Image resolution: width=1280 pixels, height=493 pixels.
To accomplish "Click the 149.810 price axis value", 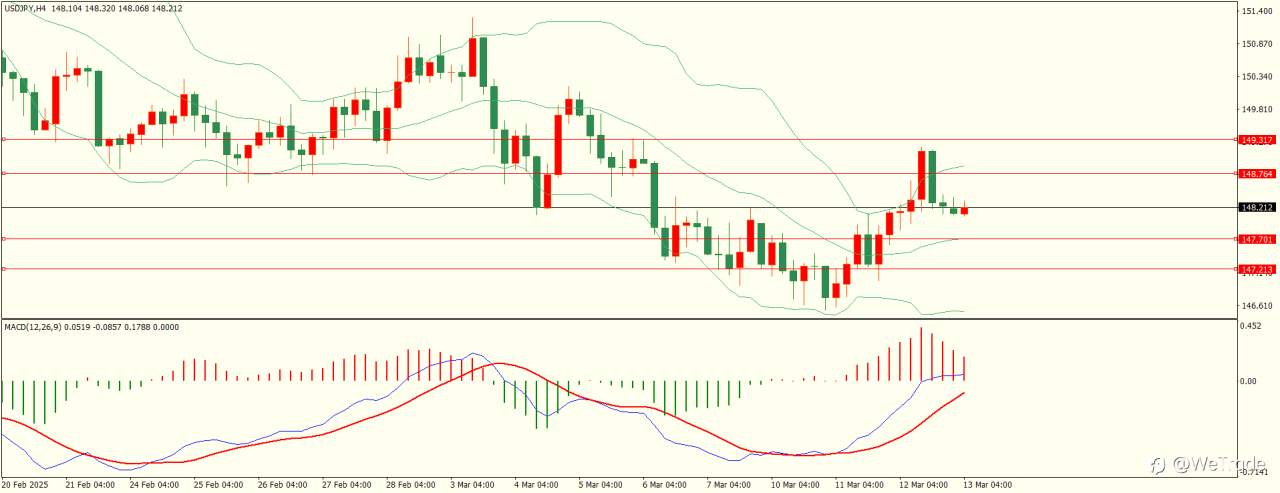I will [1257, 109].
